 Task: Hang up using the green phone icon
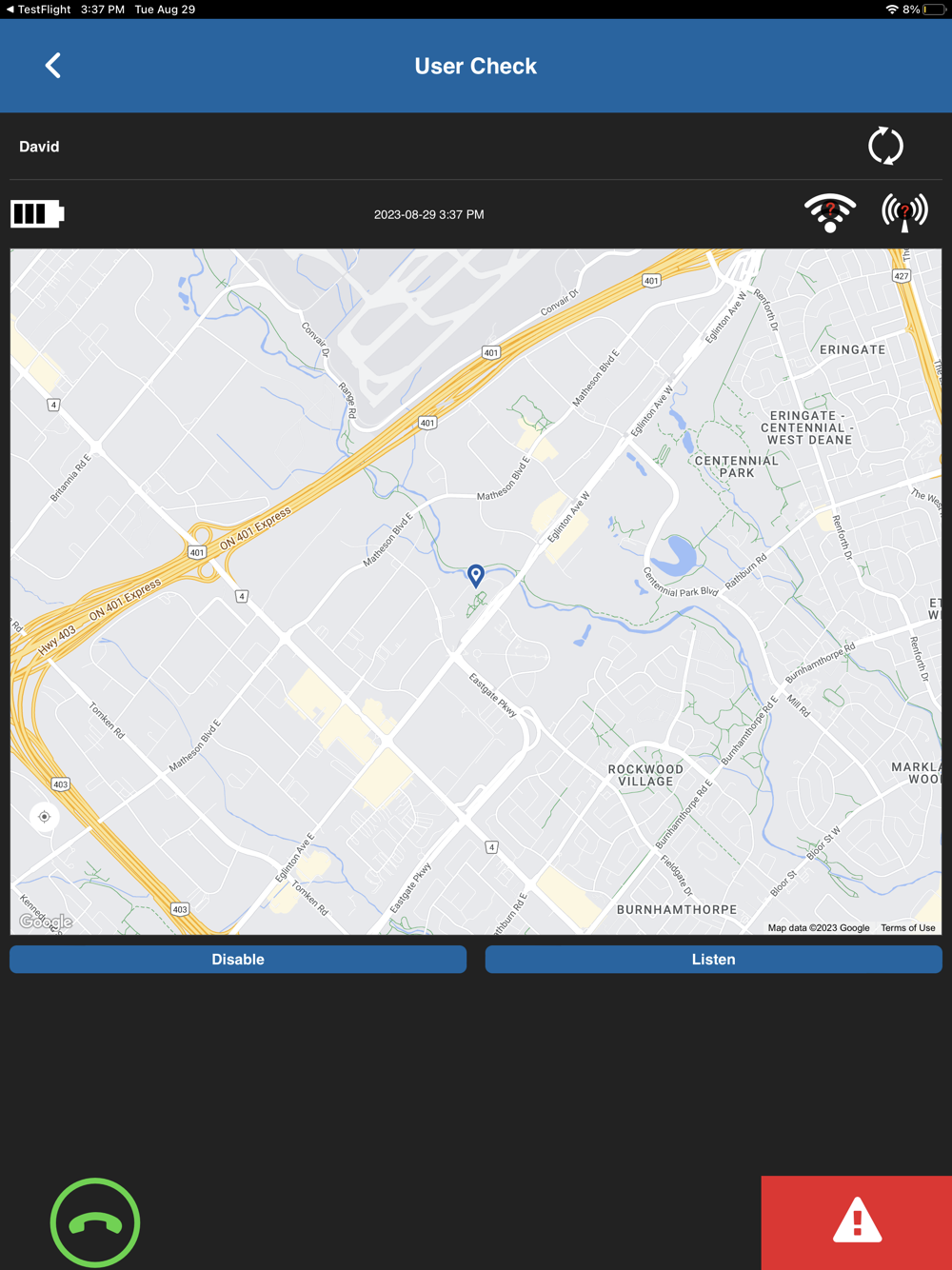click(95, 1222)
